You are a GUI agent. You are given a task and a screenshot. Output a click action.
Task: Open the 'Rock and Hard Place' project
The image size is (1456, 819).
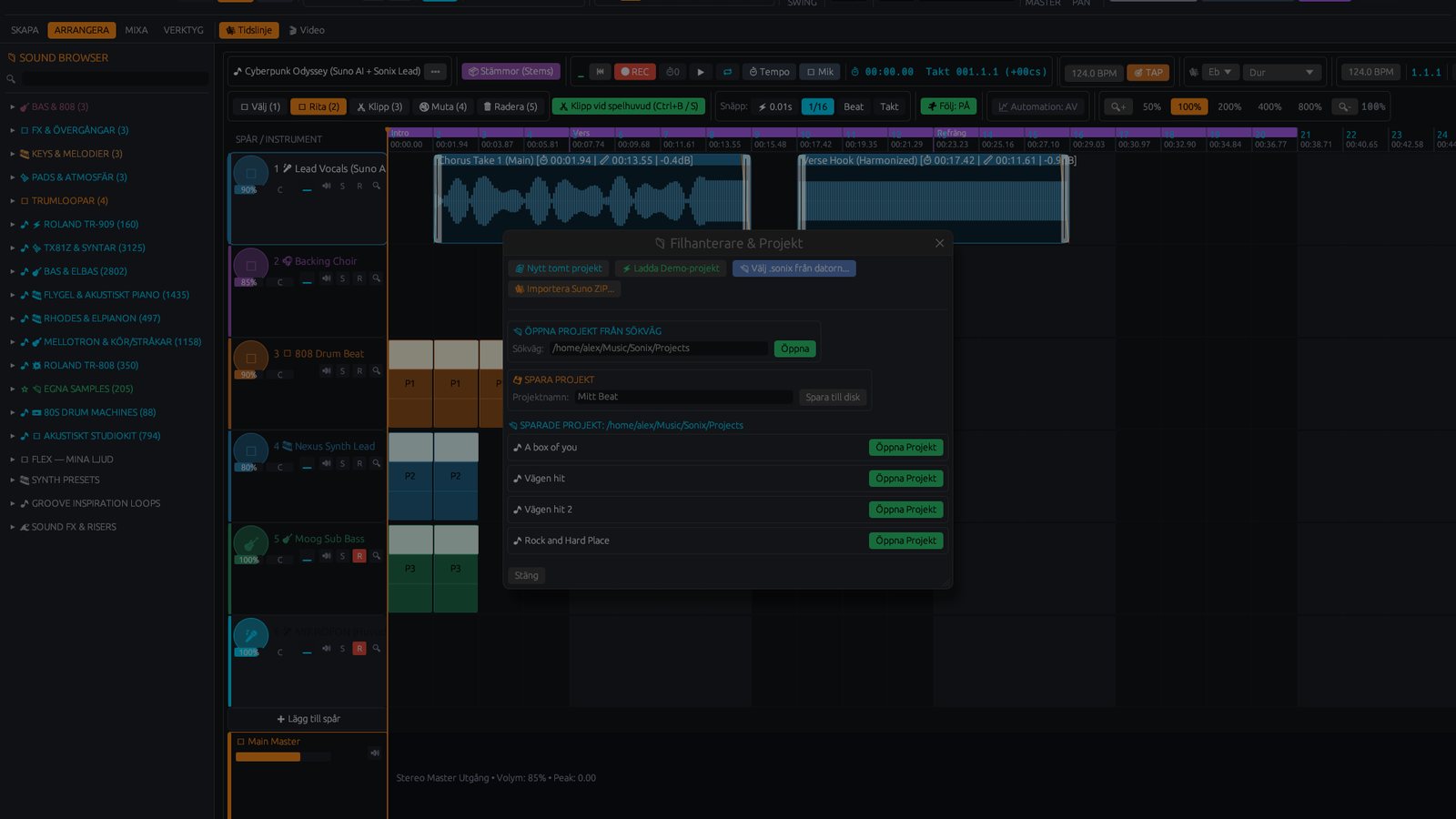[x=905, y=541]
